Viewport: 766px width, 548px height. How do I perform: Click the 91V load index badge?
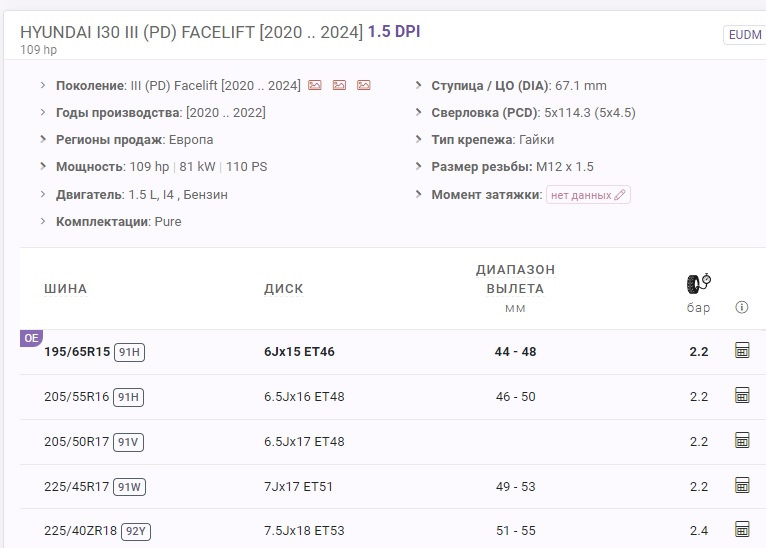click(128, 442)
